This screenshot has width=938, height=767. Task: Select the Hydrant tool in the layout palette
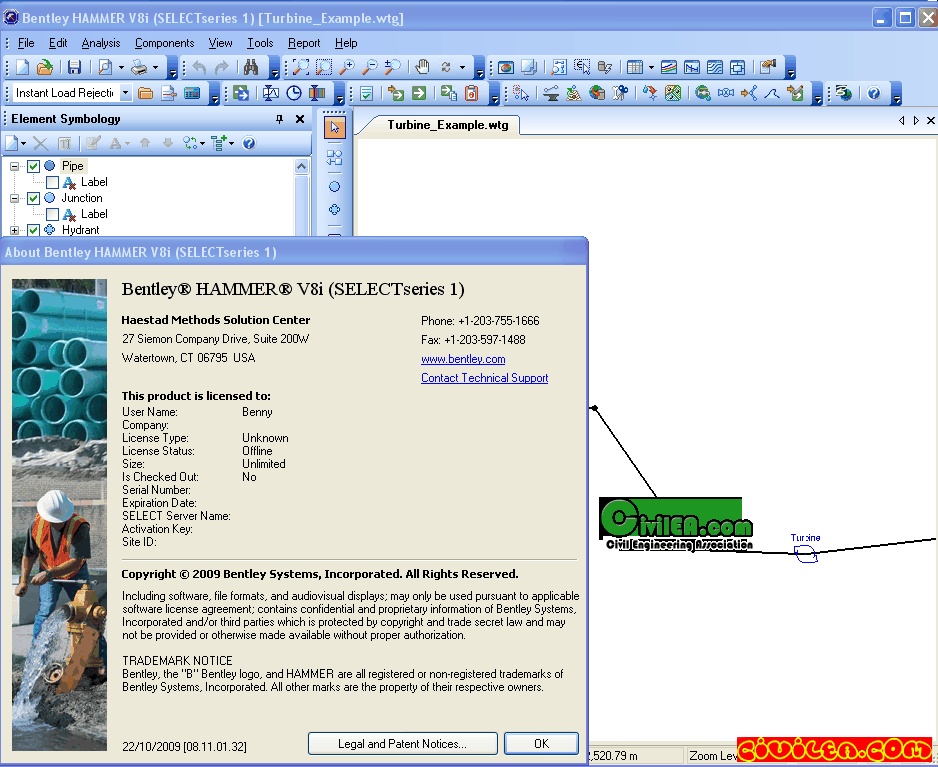tap(334, 210)
